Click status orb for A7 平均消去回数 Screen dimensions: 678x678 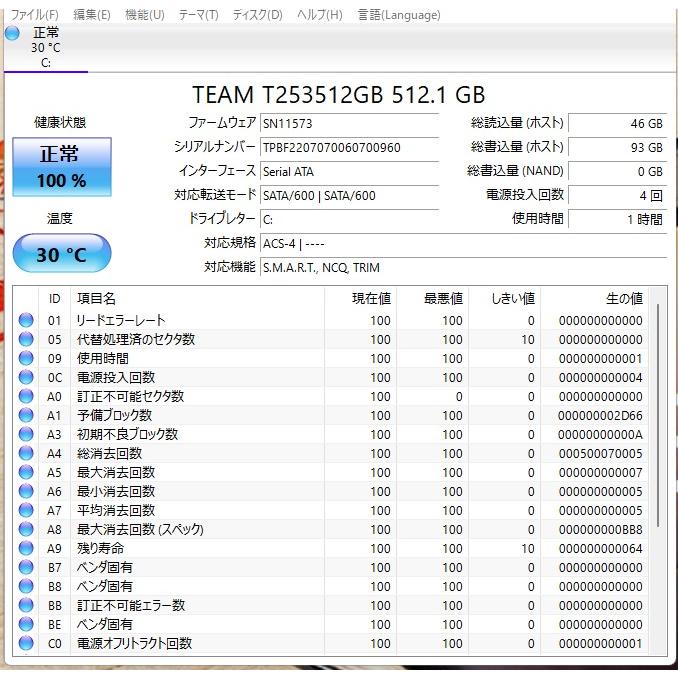pyautogui.click(x=26, y=510)
